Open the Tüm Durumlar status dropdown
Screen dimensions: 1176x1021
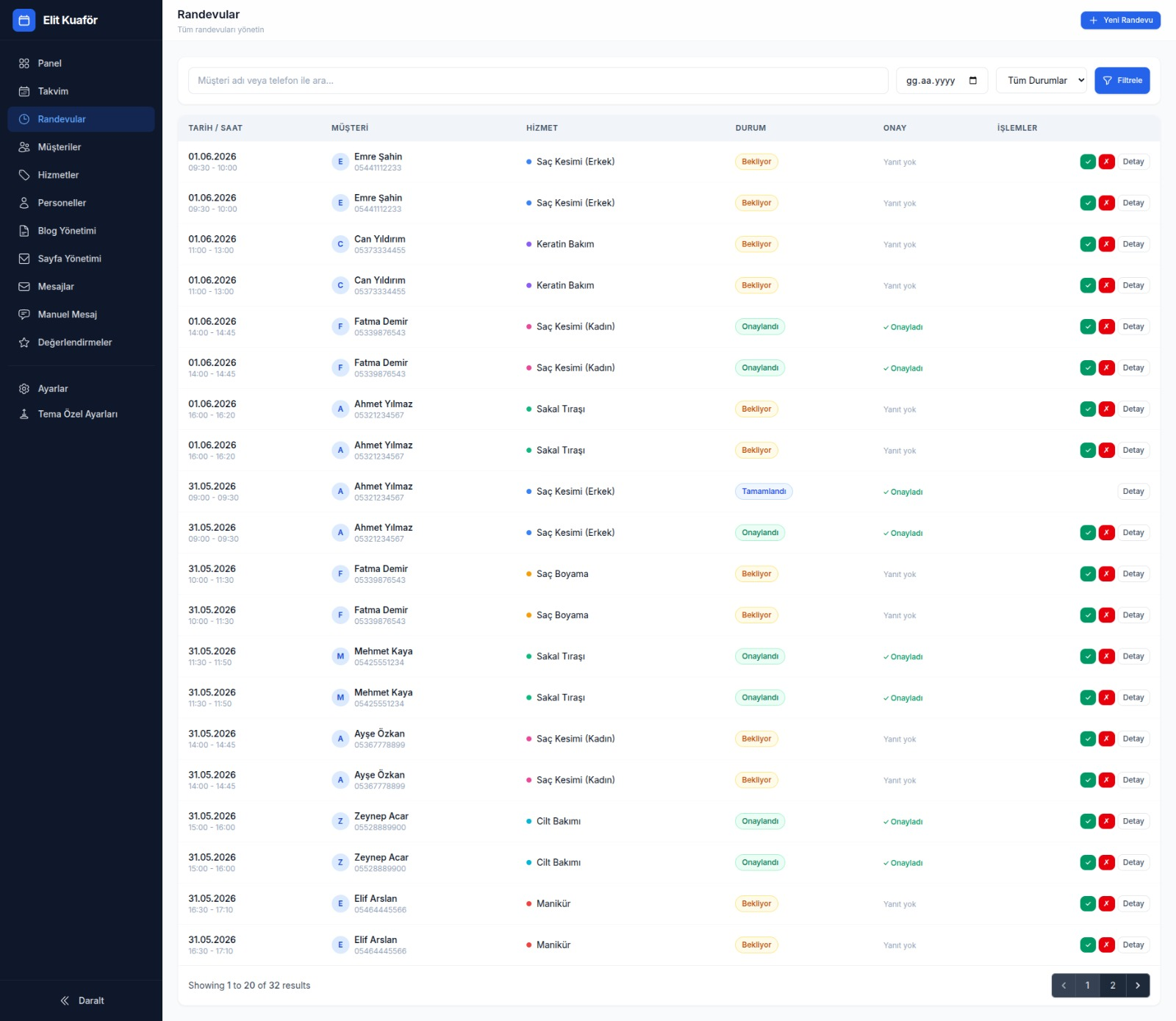pos(1041,81)
